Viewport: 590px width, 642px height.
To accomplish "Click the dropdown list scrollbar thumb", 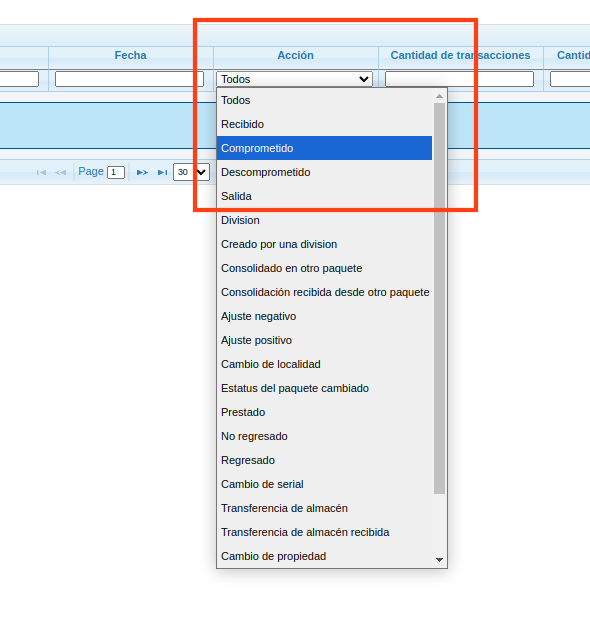I will 439,298.
